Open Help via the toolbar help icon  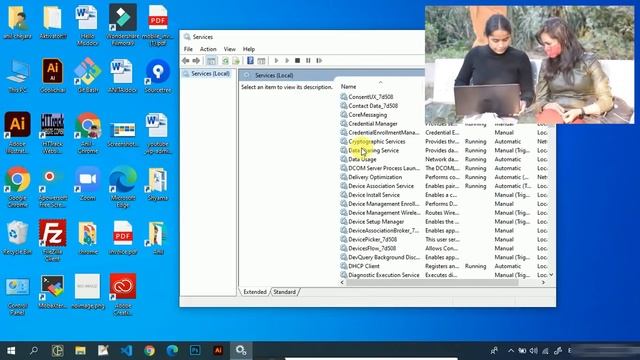pos(250,61)
